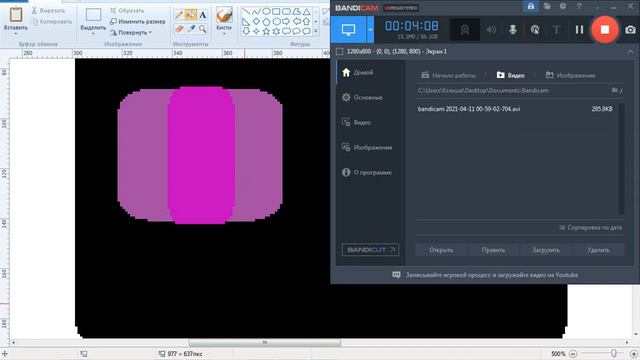
Task: Pick the Oval shape from shapes gallery
Action: pos(266,12)
